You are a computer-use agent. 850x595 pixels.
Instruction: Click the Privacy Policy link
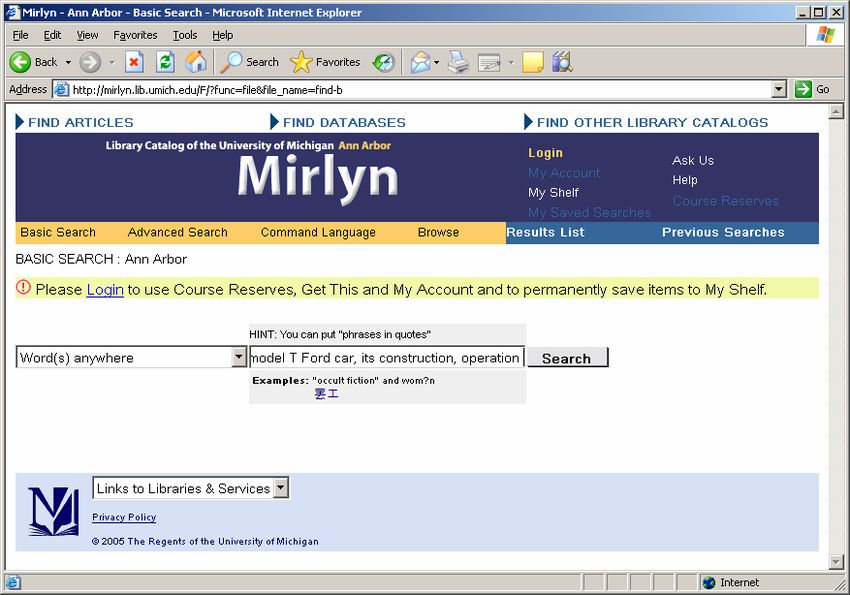124,517
